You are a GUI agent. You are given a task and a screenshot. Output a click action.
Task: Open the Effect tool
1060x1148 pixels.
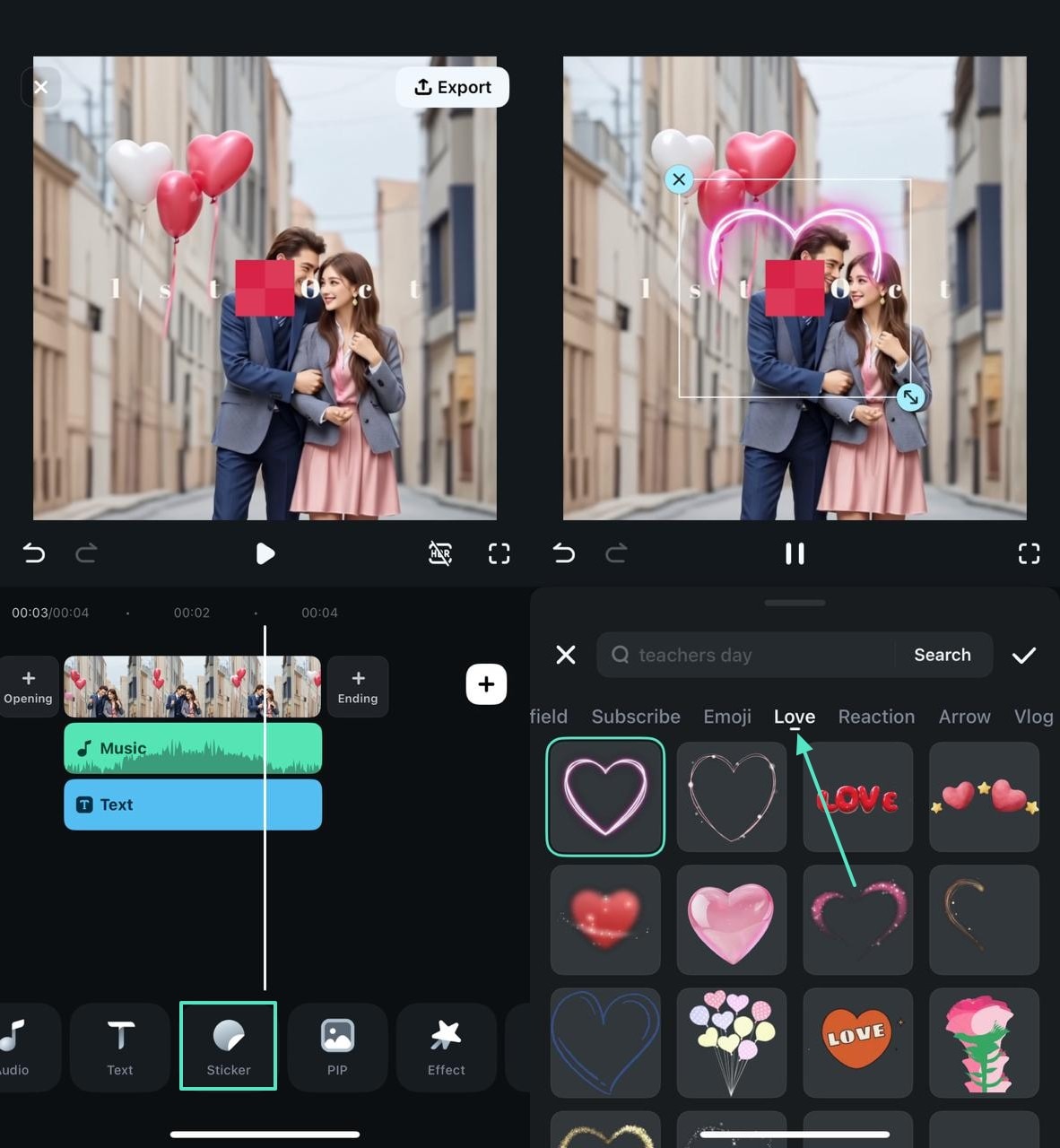446,1046
